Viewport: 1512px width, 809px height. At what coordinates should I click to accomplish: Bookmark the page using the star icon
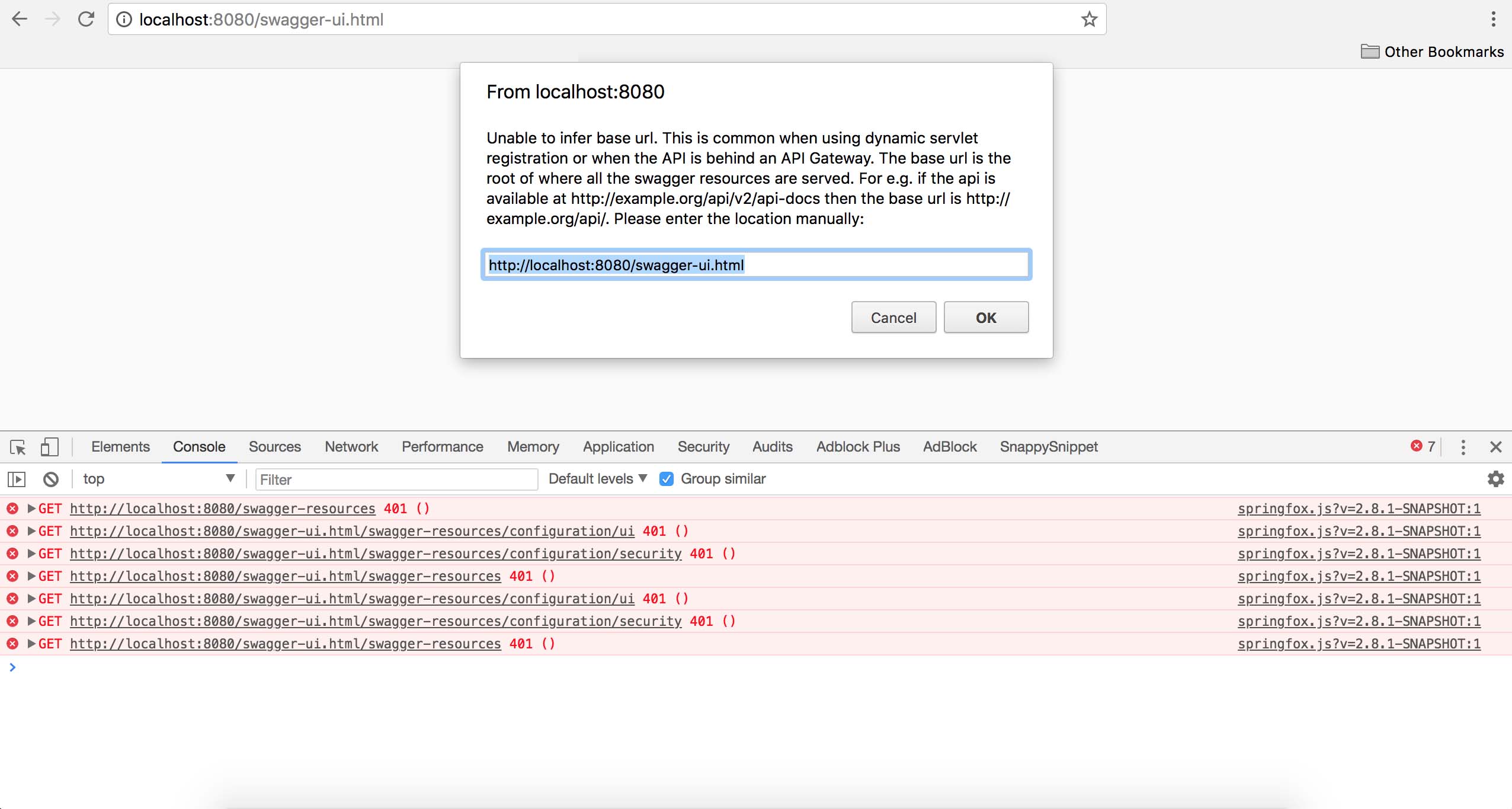tap(1088, 18)
